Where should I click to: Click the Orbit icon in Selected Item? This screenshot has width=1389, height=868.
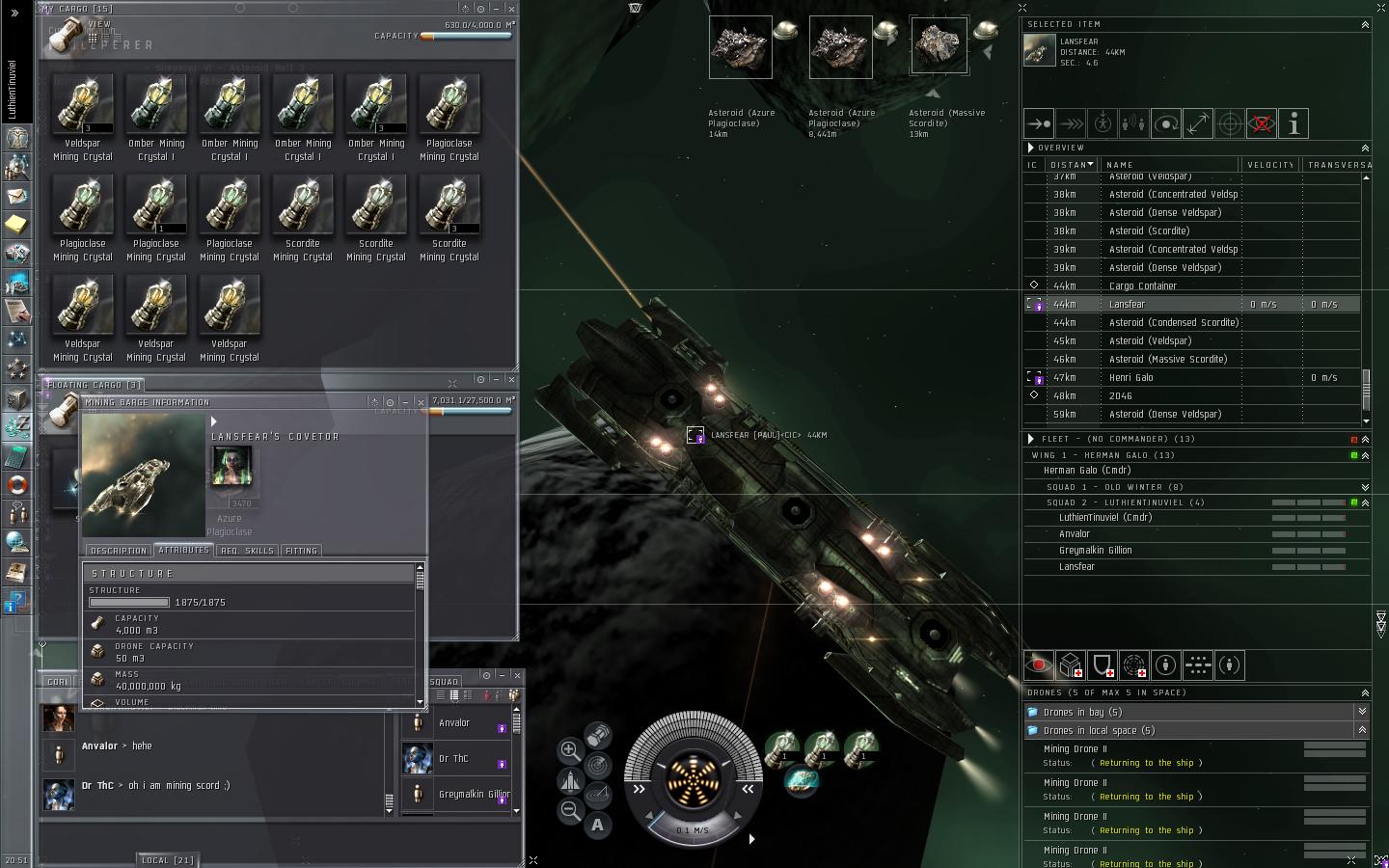(1166, 123)
